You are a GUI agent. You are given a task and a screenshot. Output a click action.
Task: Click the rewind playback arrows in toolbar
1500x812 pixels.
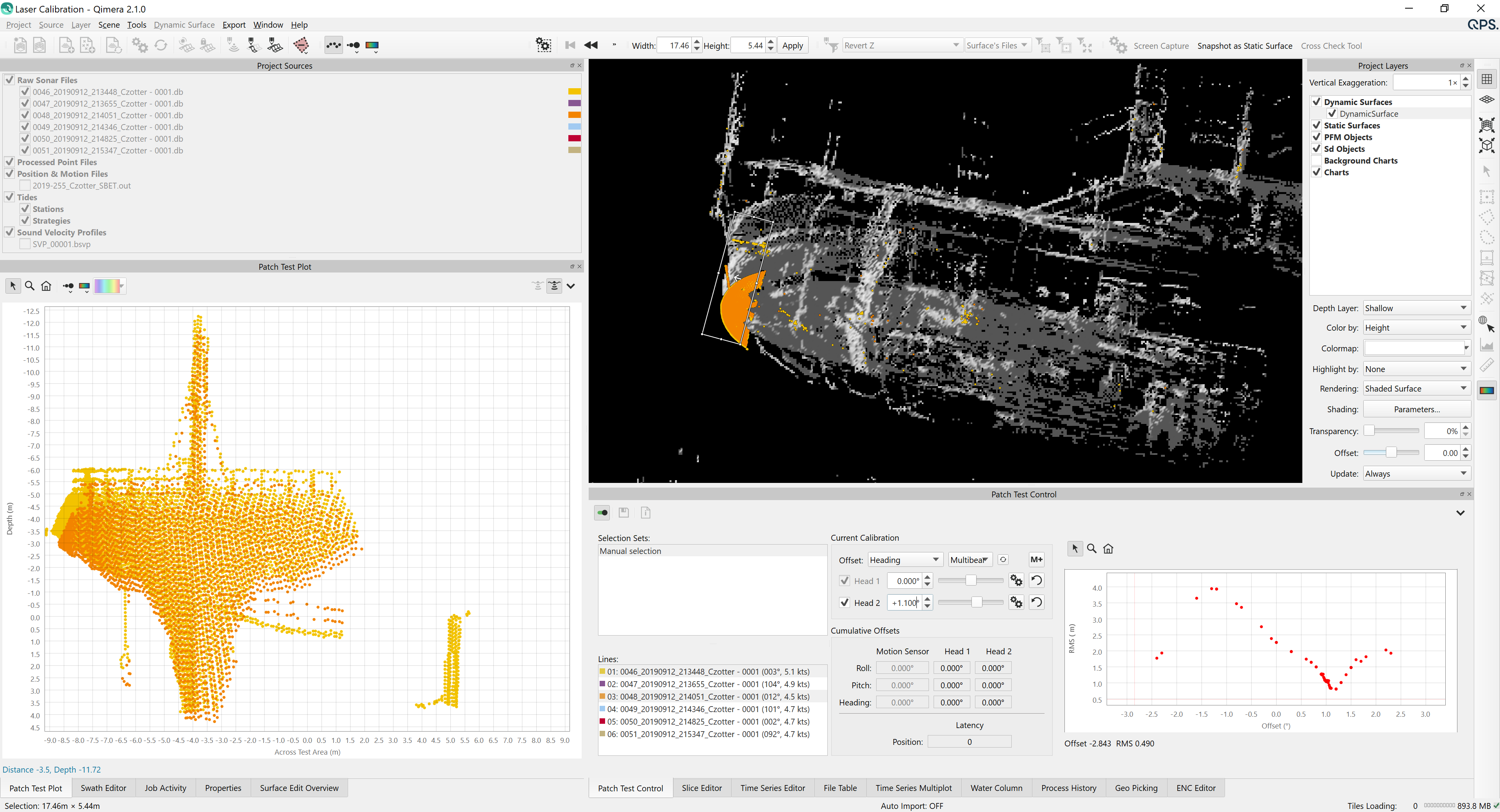pyautogui.click(x=591, y=45)
